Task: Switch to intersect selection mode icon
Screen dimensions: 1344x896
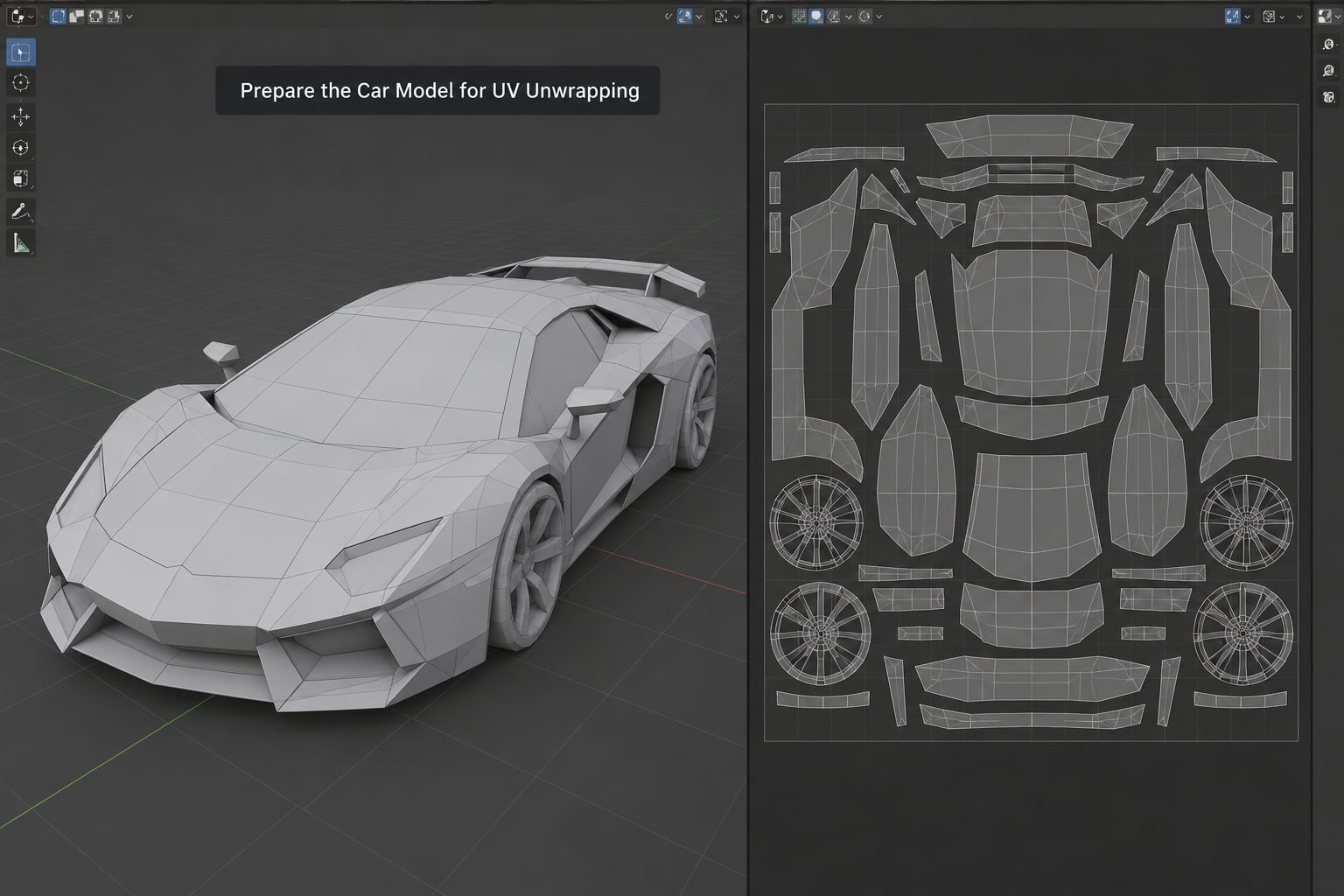Action: (x=114, y=16)
